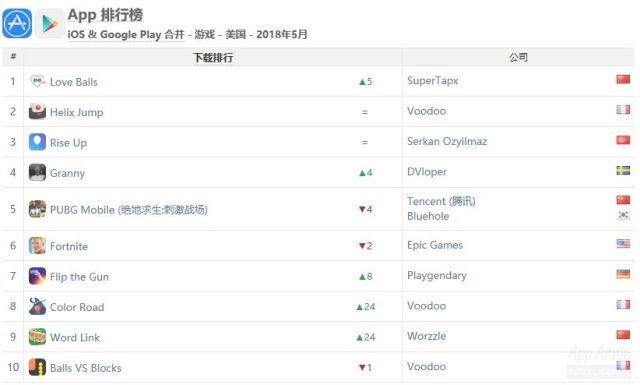The image size is (640, 385).
Task: Open the Granny game icon
Action: point(37,172)
